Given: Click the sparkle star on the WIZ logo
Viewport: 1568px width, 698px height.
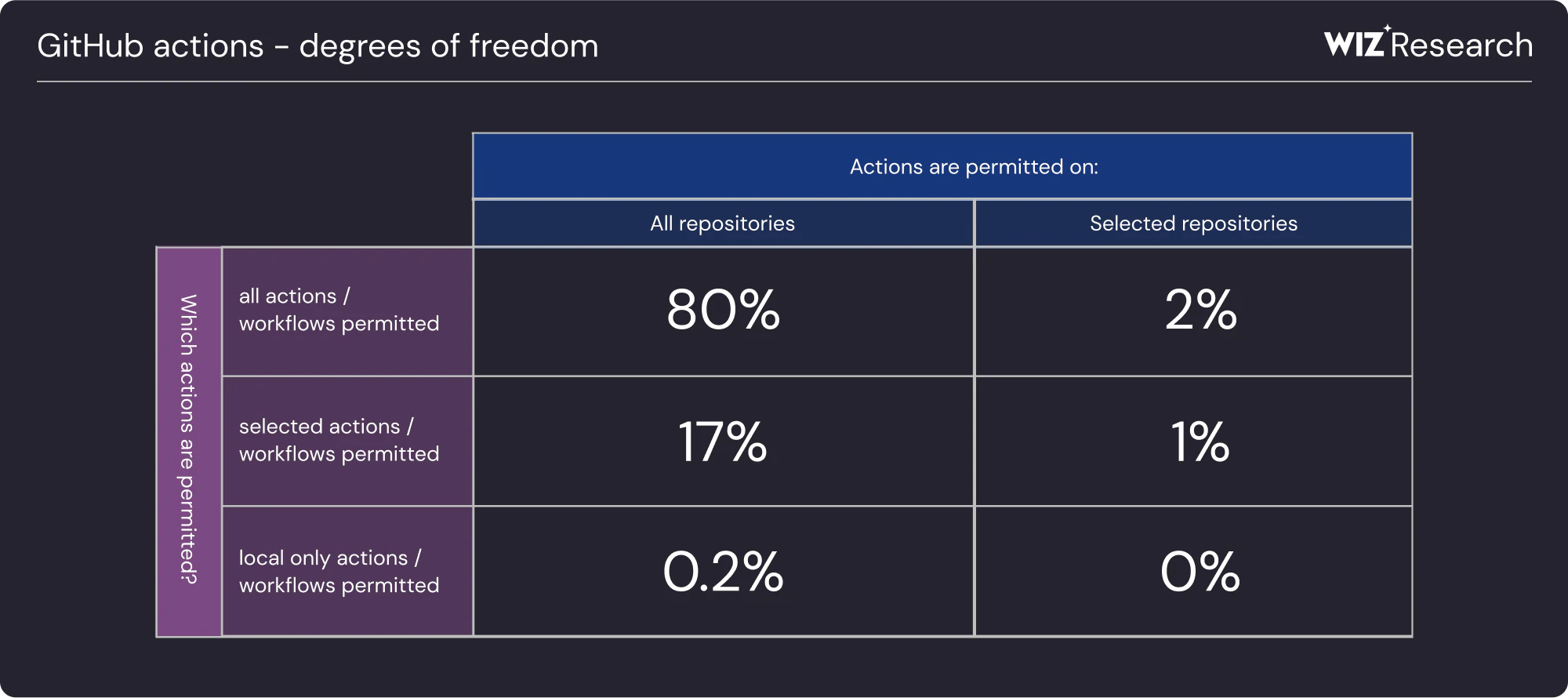Looking at the screenshot, I should [1388, 28].
